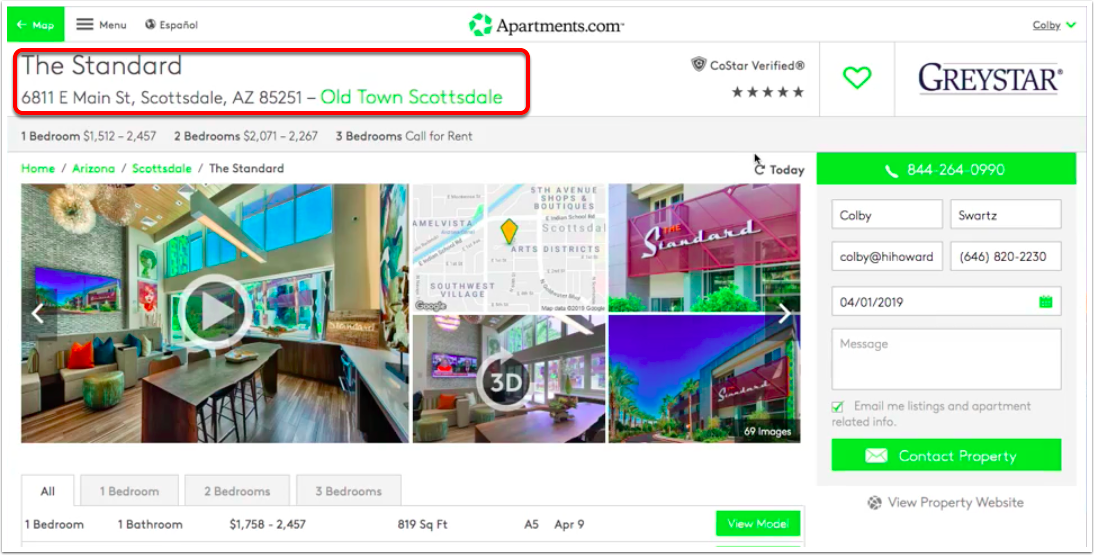The height and width of the screenshot is (555, 1094).
Task: Click the Apr 9 availability date
Action: [569, 524]
